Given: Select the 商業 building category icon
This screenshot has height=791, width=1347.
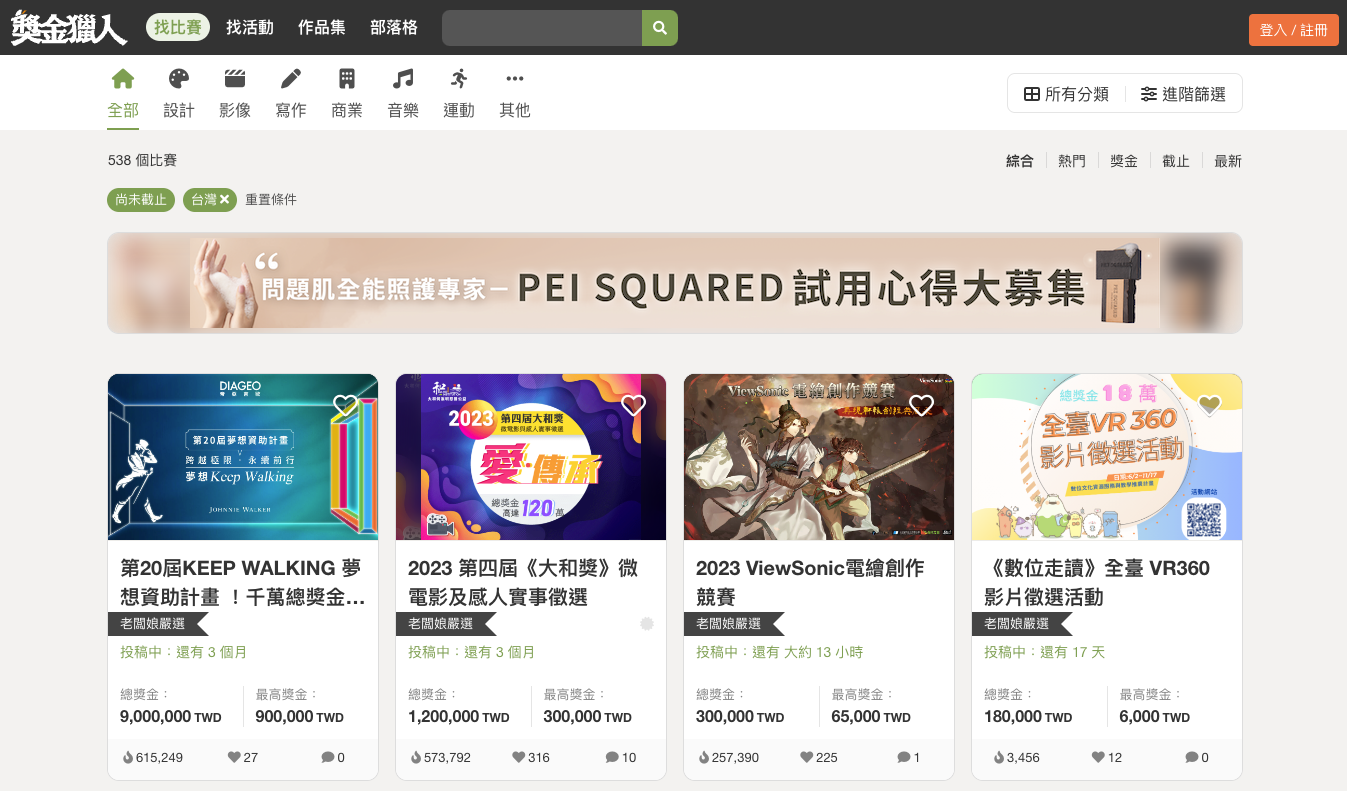Looking at the screenshot, I should [x=347, y=79].
